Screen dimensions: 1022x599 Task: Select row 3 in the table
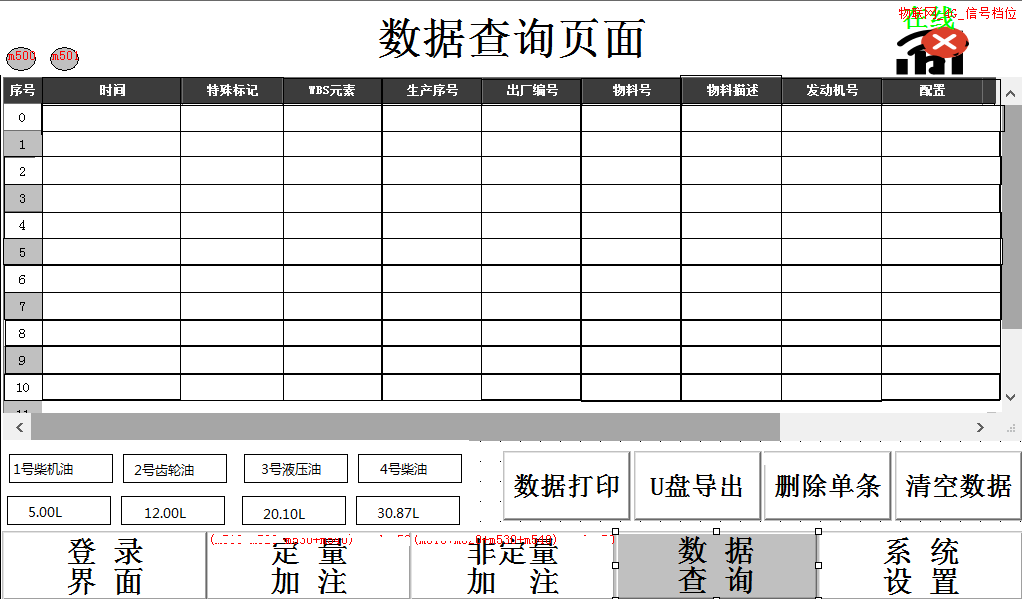(x=22, y=199)
